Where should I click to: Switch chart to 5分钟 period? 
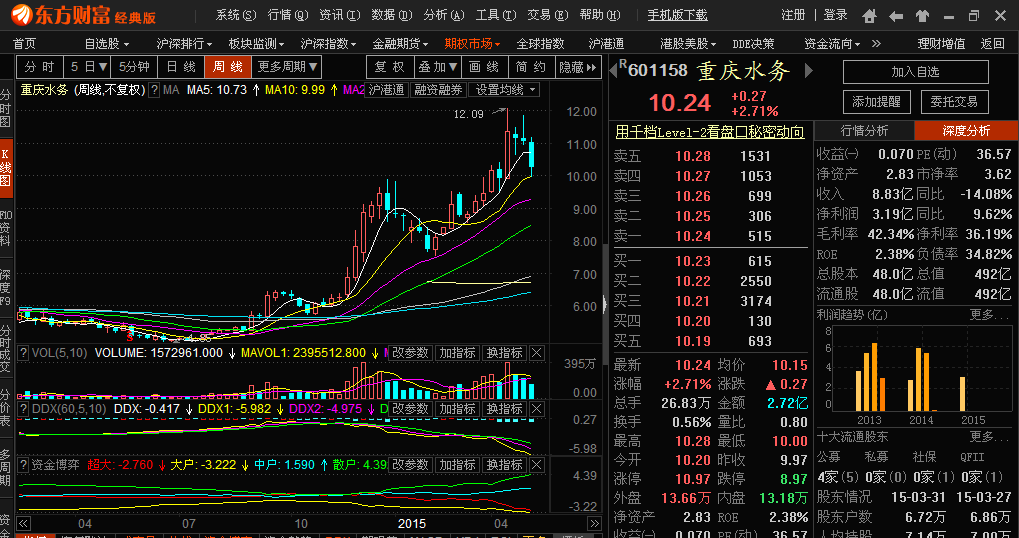pos(134,67)
